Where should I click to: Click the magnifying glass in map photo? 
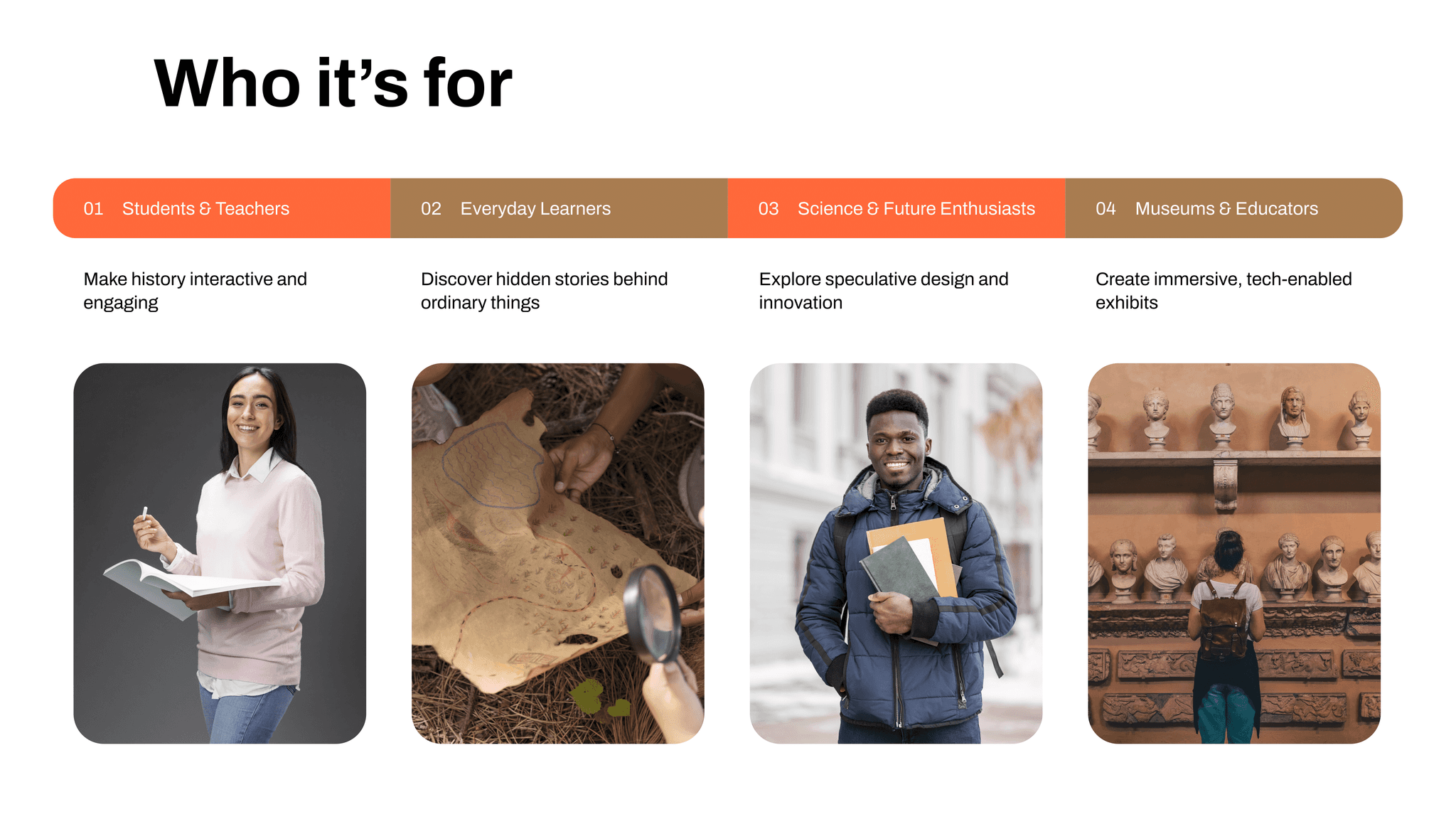tap(652, 613)
